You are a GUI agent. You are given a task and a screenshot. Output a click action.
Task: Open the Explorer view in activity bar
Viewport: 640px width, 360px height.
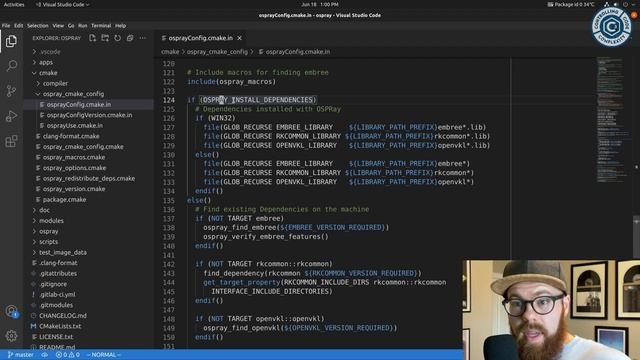click(x=11, y=41)
